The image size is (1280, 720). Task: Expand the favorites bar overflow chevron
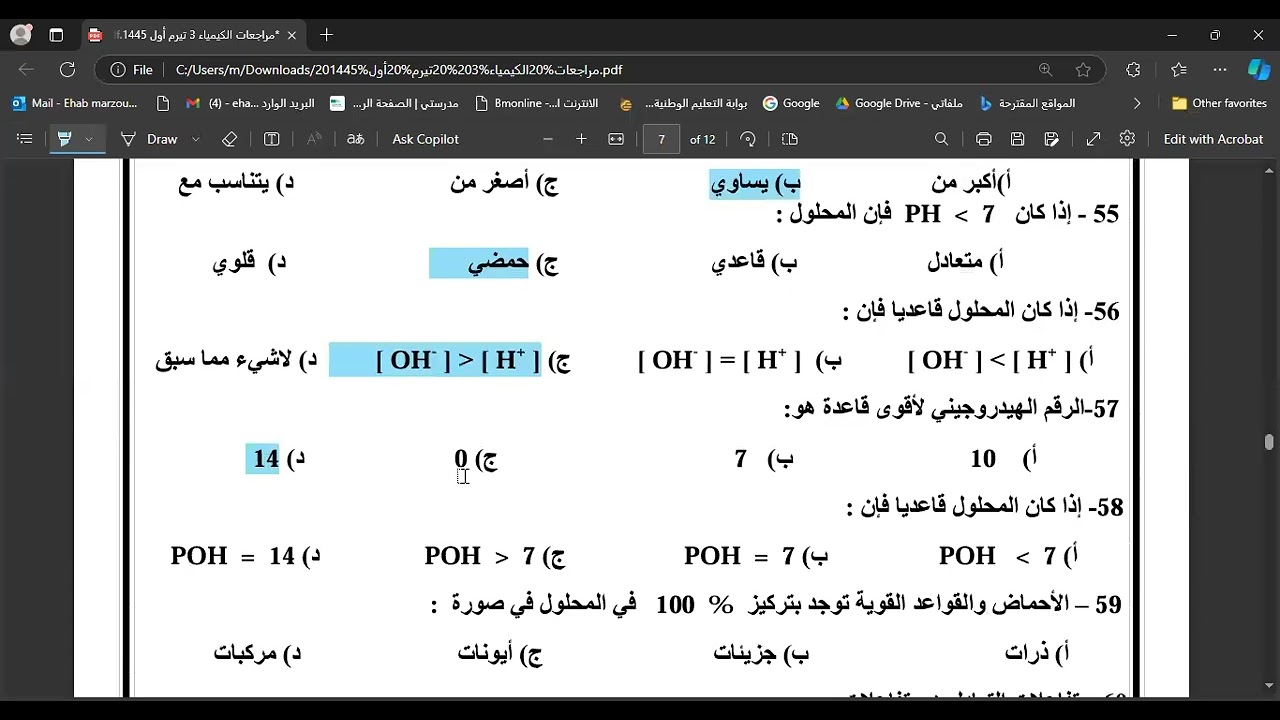tap(1137, 103)
